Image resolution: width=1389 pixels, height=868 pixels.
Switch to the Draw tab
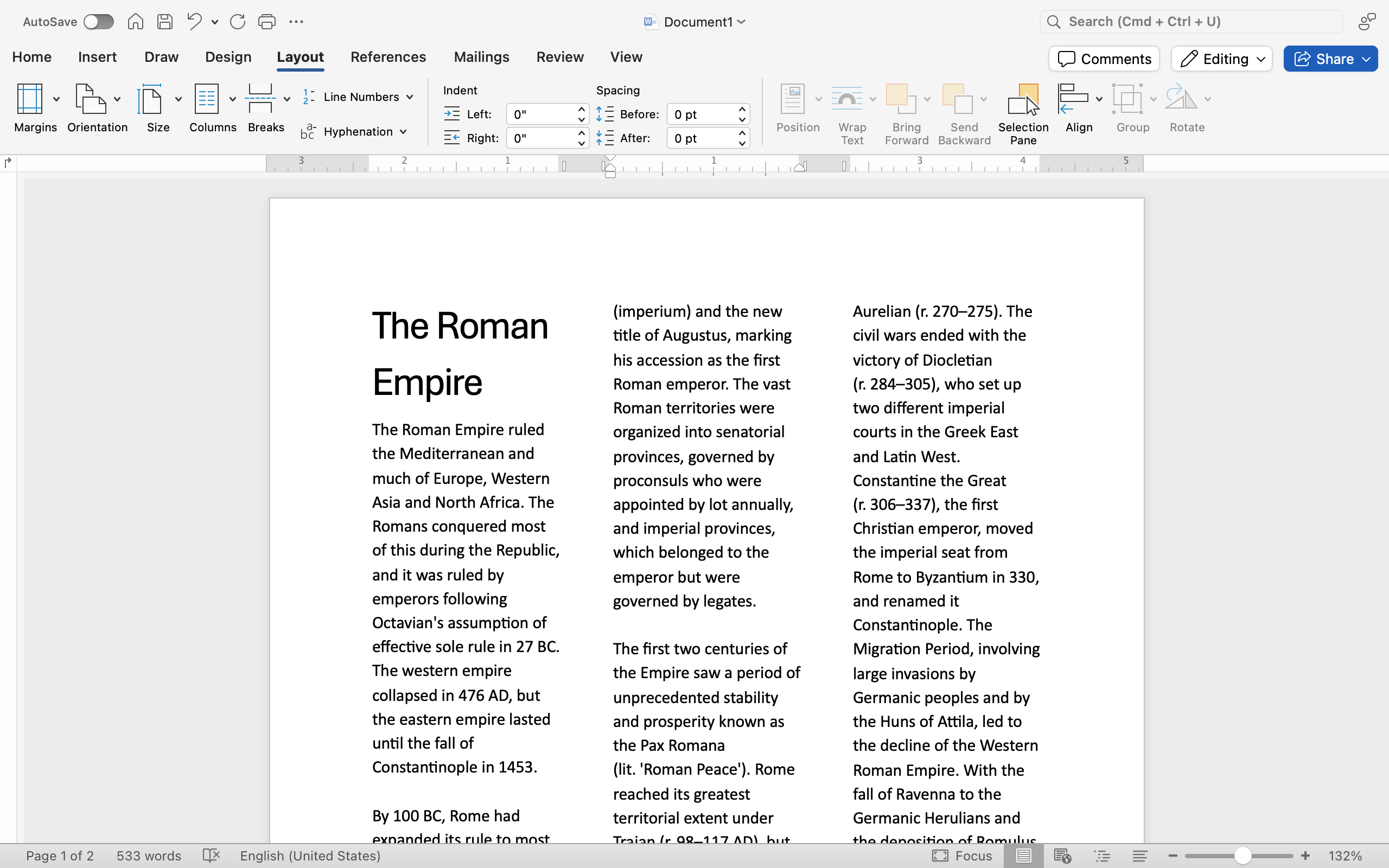pyautogui.click(x=161, y=57)
